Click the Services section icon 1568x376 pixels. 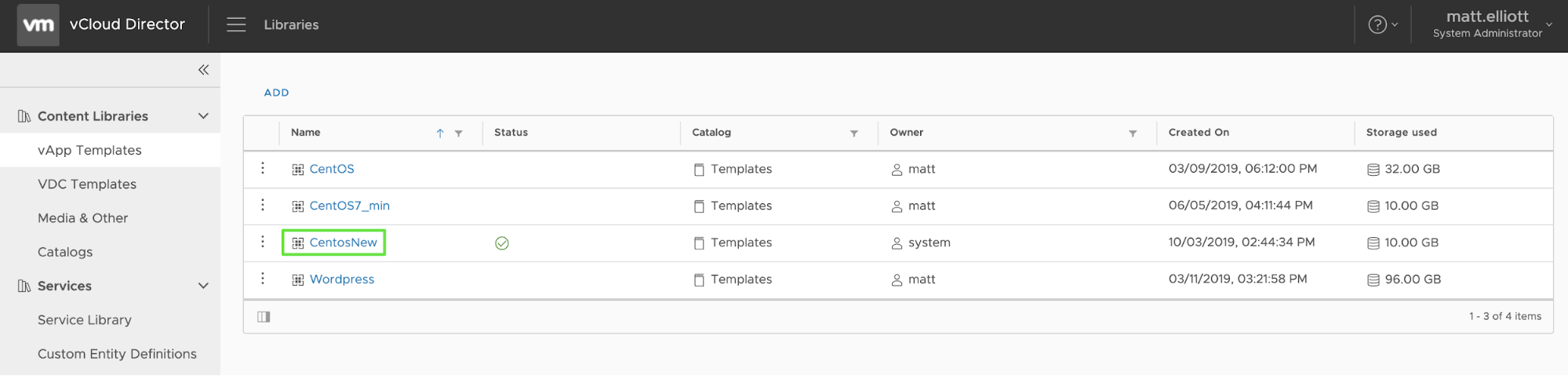pos(24,286)
